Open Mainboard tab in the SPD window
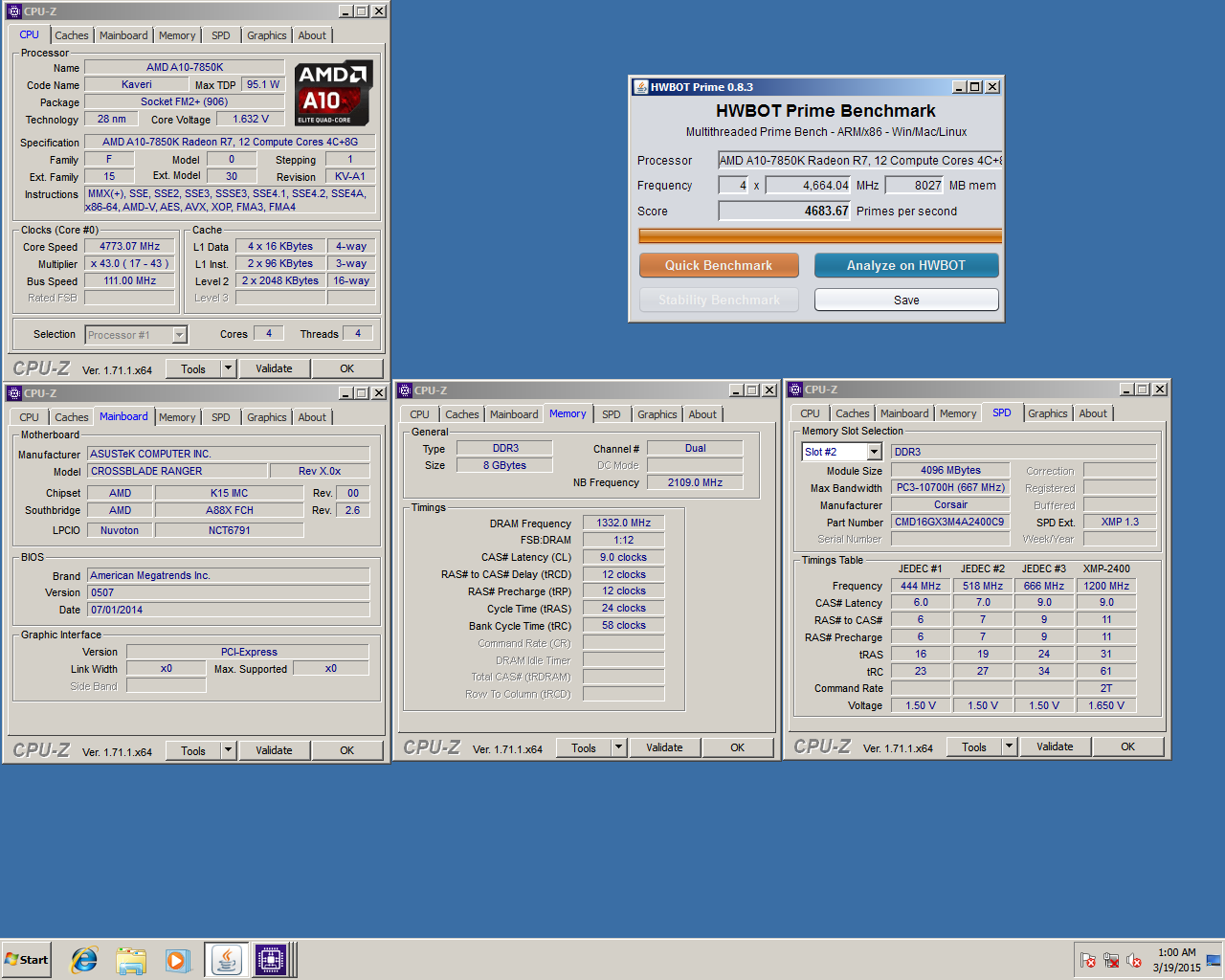 click(x=904, y=413)
